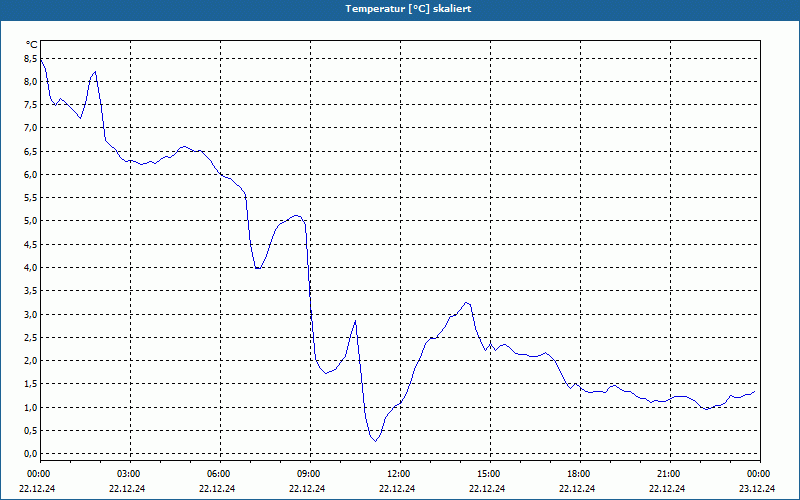Viewport: 800px width, 500px height.
Task: Click the 22.12.24 date beneath 18:00
Action: pos(577,488)
